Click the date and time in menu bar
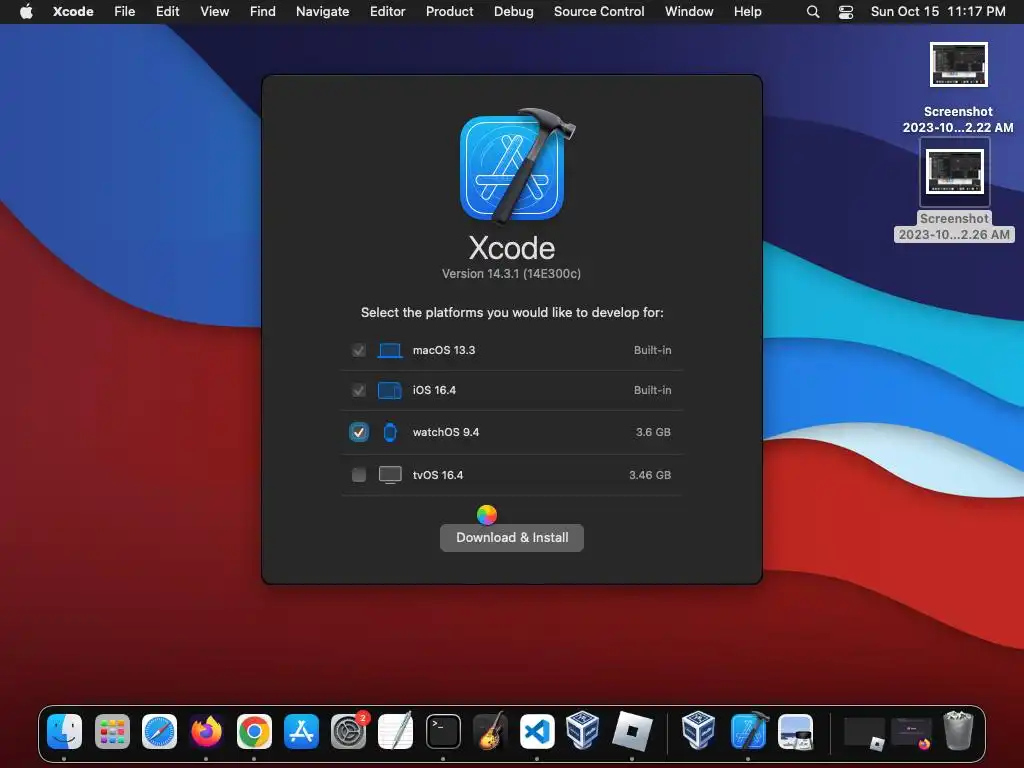 938,11
